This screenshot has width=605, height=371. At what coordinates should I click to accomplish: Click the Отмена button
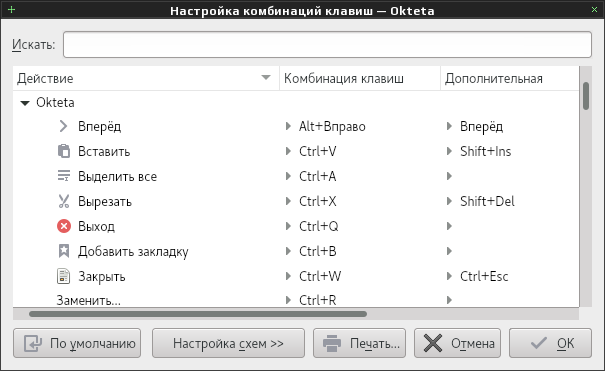(x=457, y=343)
